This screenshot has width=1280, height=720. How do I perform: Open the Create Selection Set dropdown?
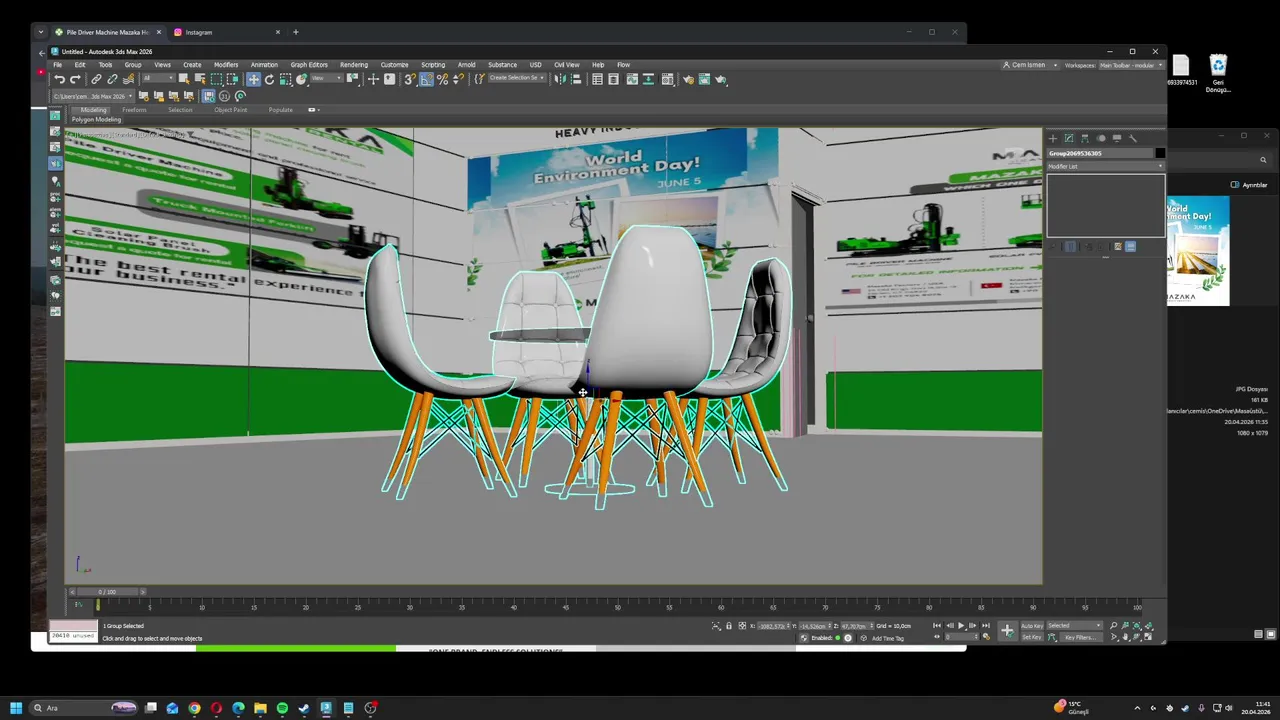coord(517,78)
